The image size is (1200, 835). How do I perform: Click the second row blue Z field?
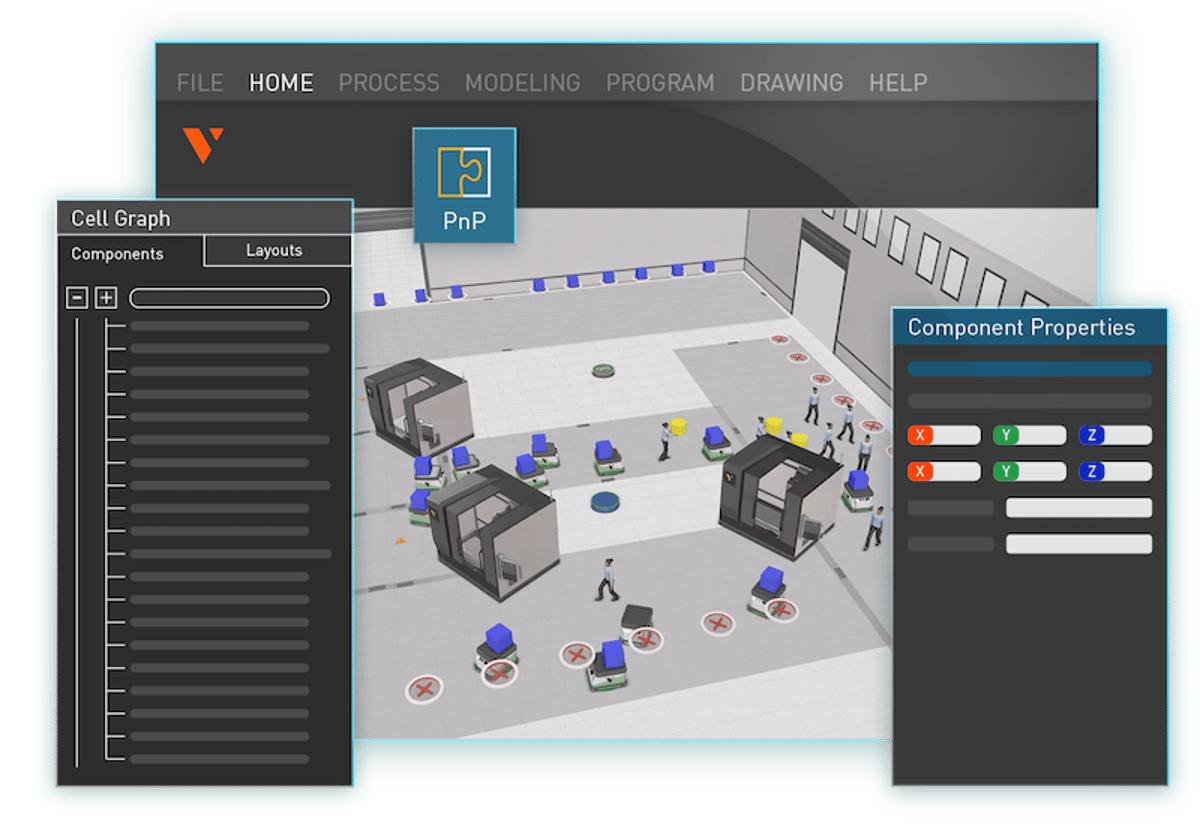click(x=1115, y=471)
